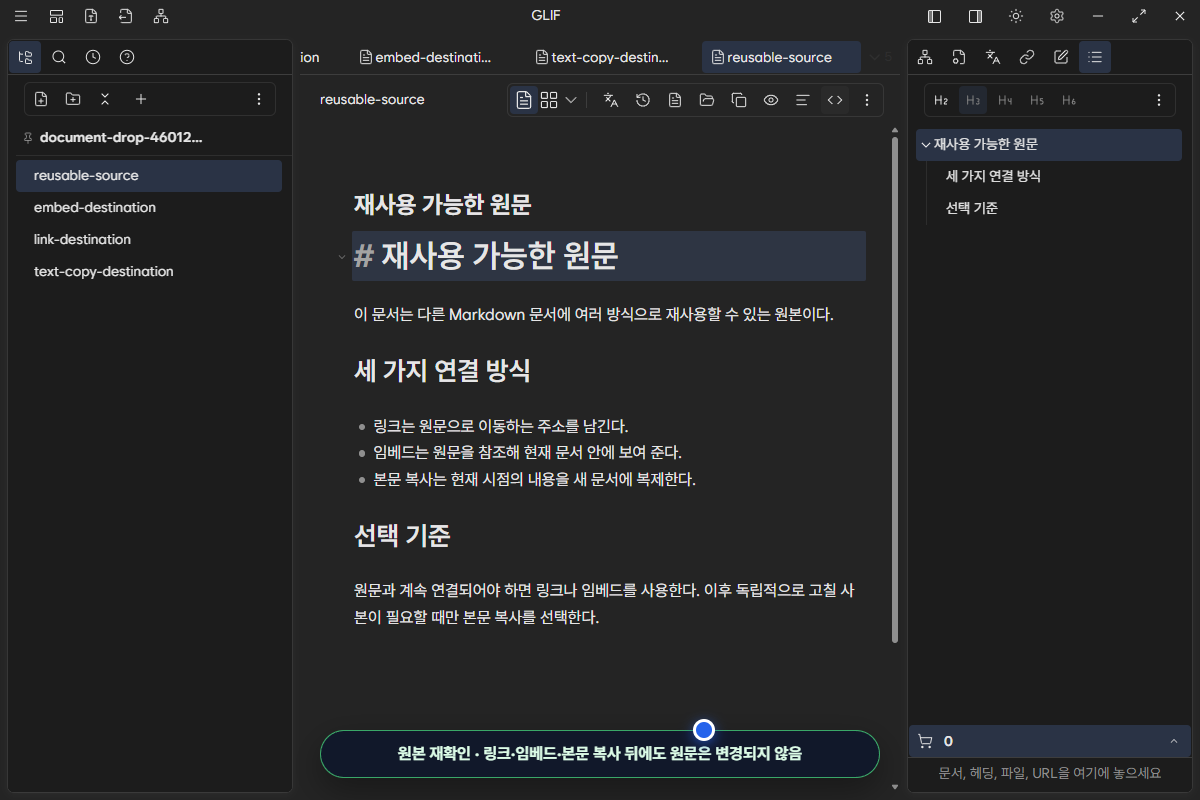Click the export document icon in title bar

125,16
